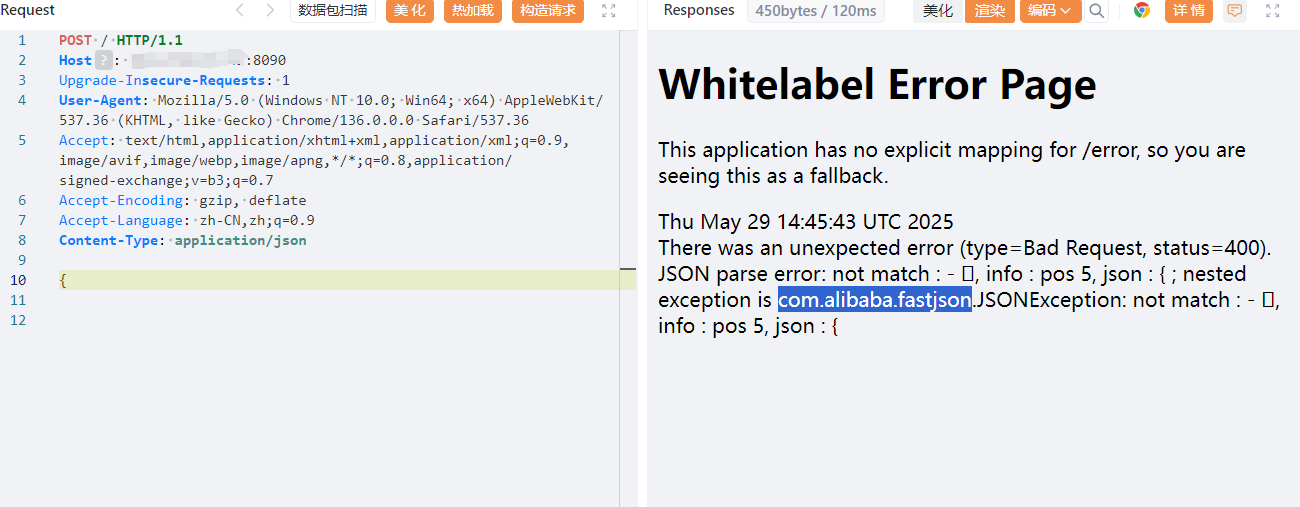The width and height of the screenshot is (1300, 507).
Task: Toggle 美化 beautify in Responses panel
Action: point(938,11)
